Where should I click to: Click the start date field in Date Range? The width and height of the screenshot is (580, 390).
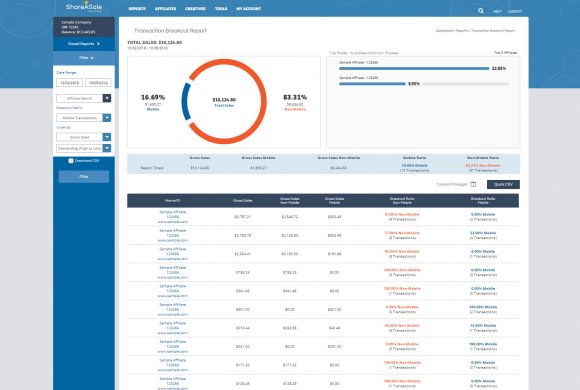(x=70, y=83)
